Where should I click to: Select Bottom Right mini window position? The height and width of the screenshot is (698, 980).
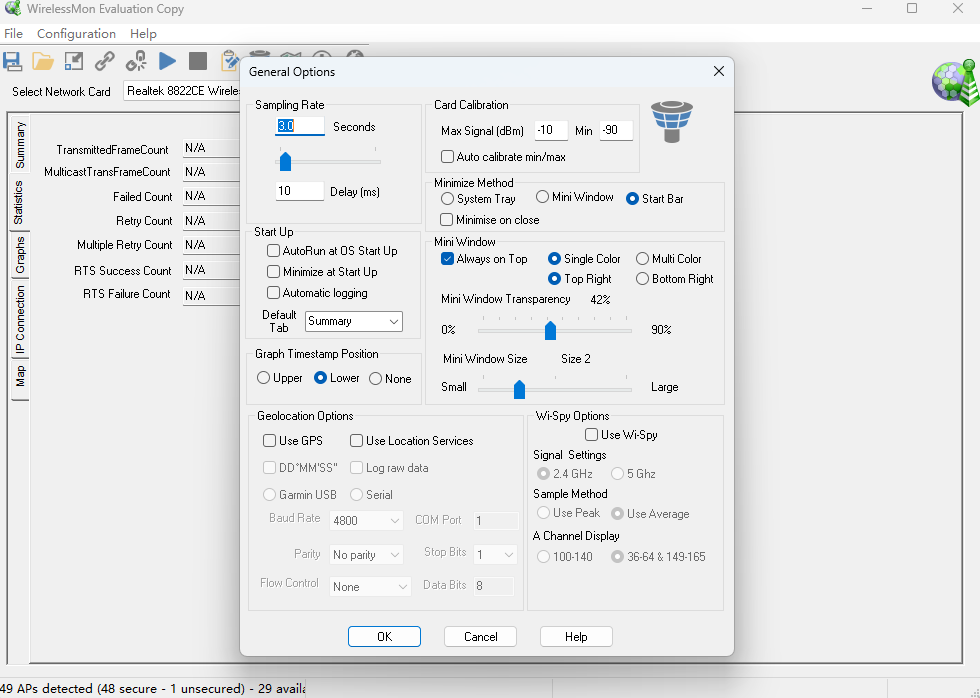pyautogui.click(x=642, y=279)
